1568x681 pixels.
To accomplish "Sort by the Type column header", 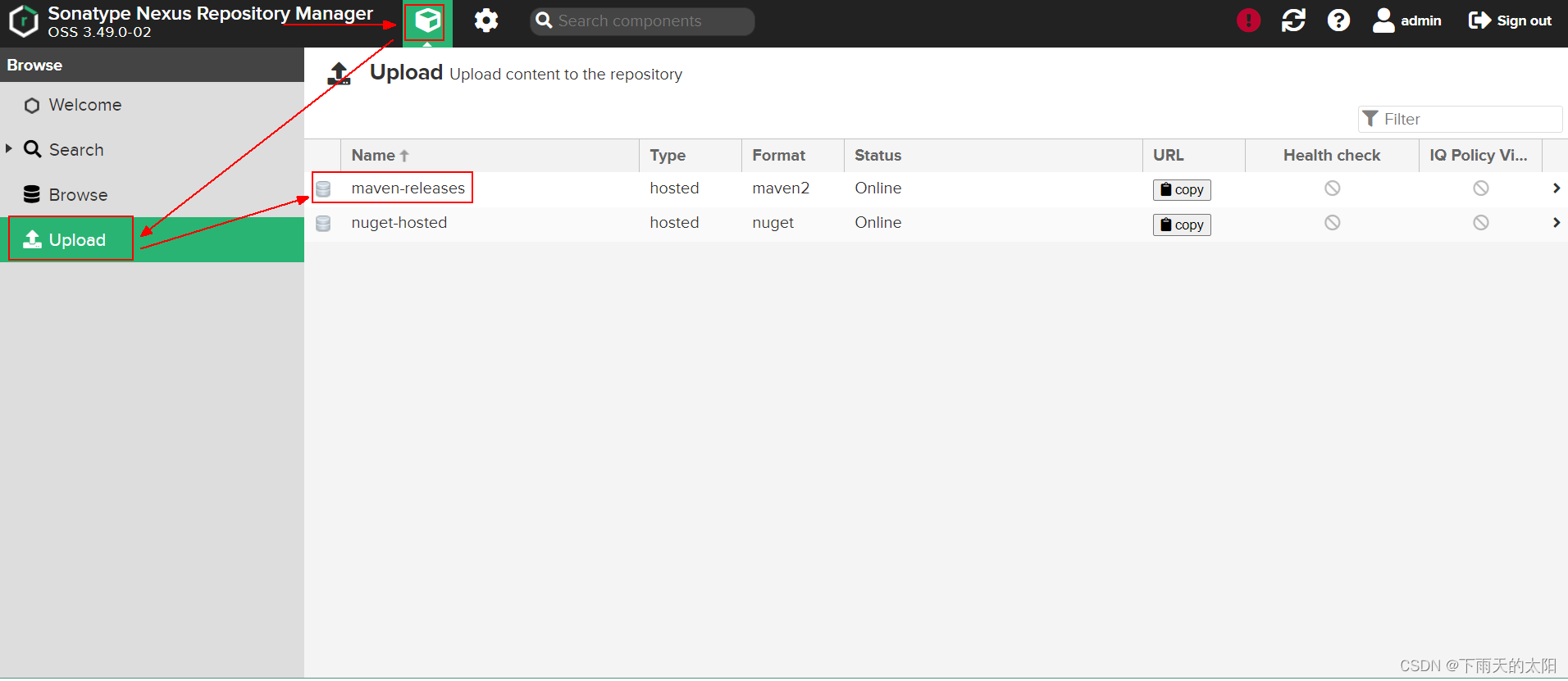I will (x=691, y=156).
